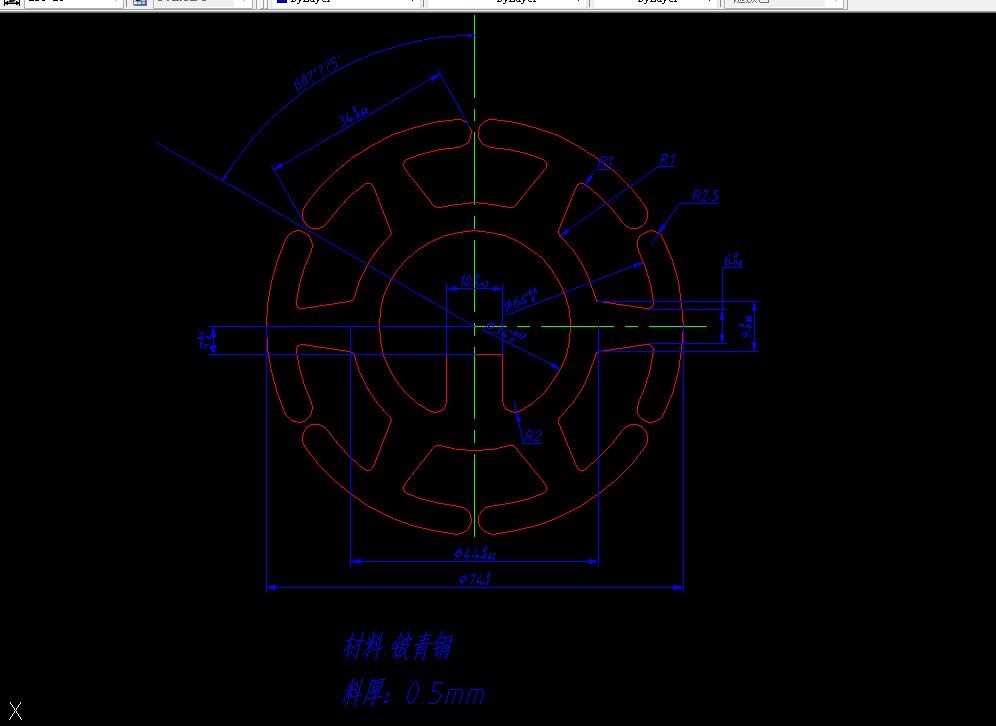Pick the R2.5 radius label
Screen dimensions: 996x726
705,196
